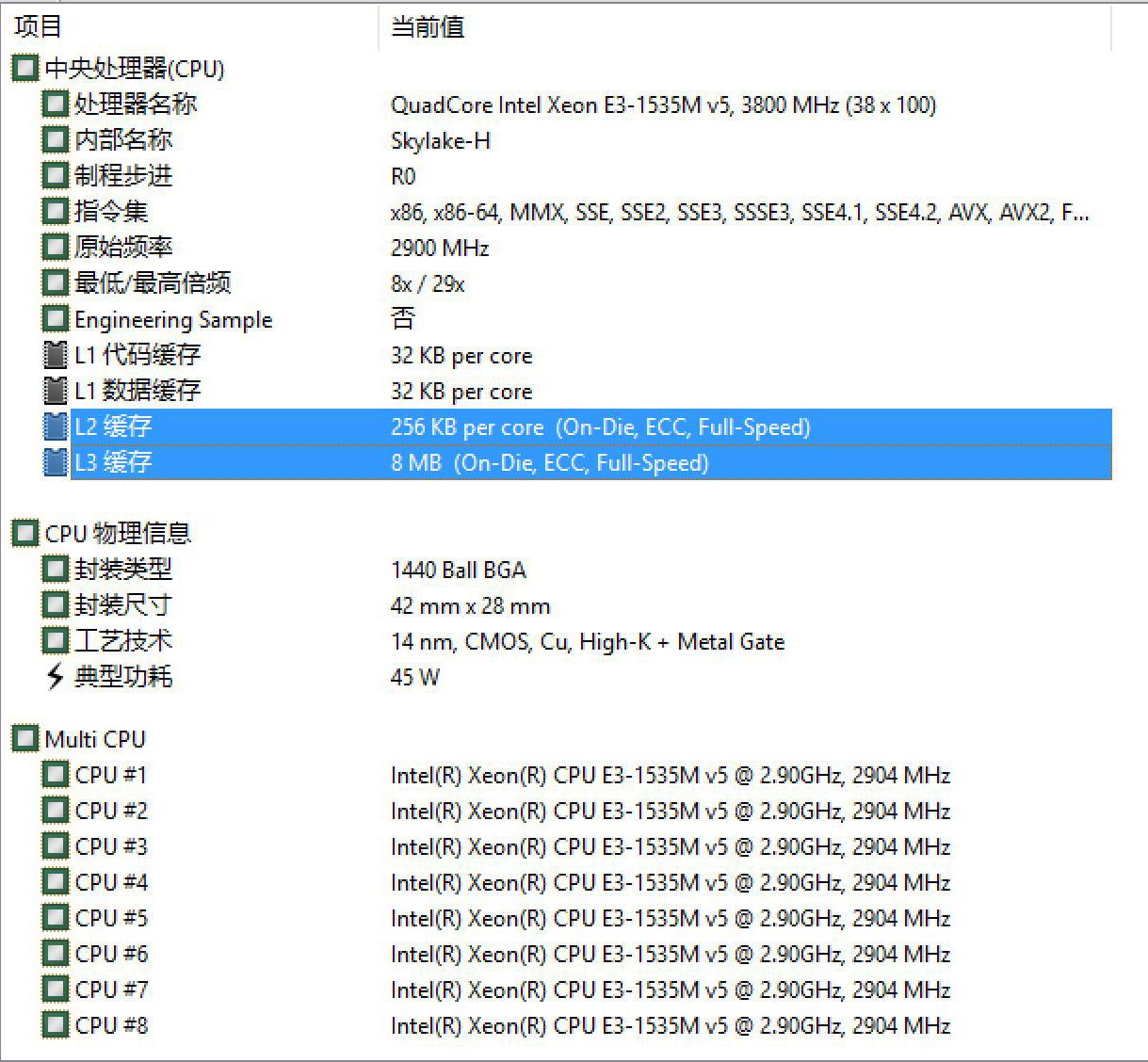Click the memory icon beside L2 缓存
Viewport: 1148px width, 1062px height.
tap(56, 426)
